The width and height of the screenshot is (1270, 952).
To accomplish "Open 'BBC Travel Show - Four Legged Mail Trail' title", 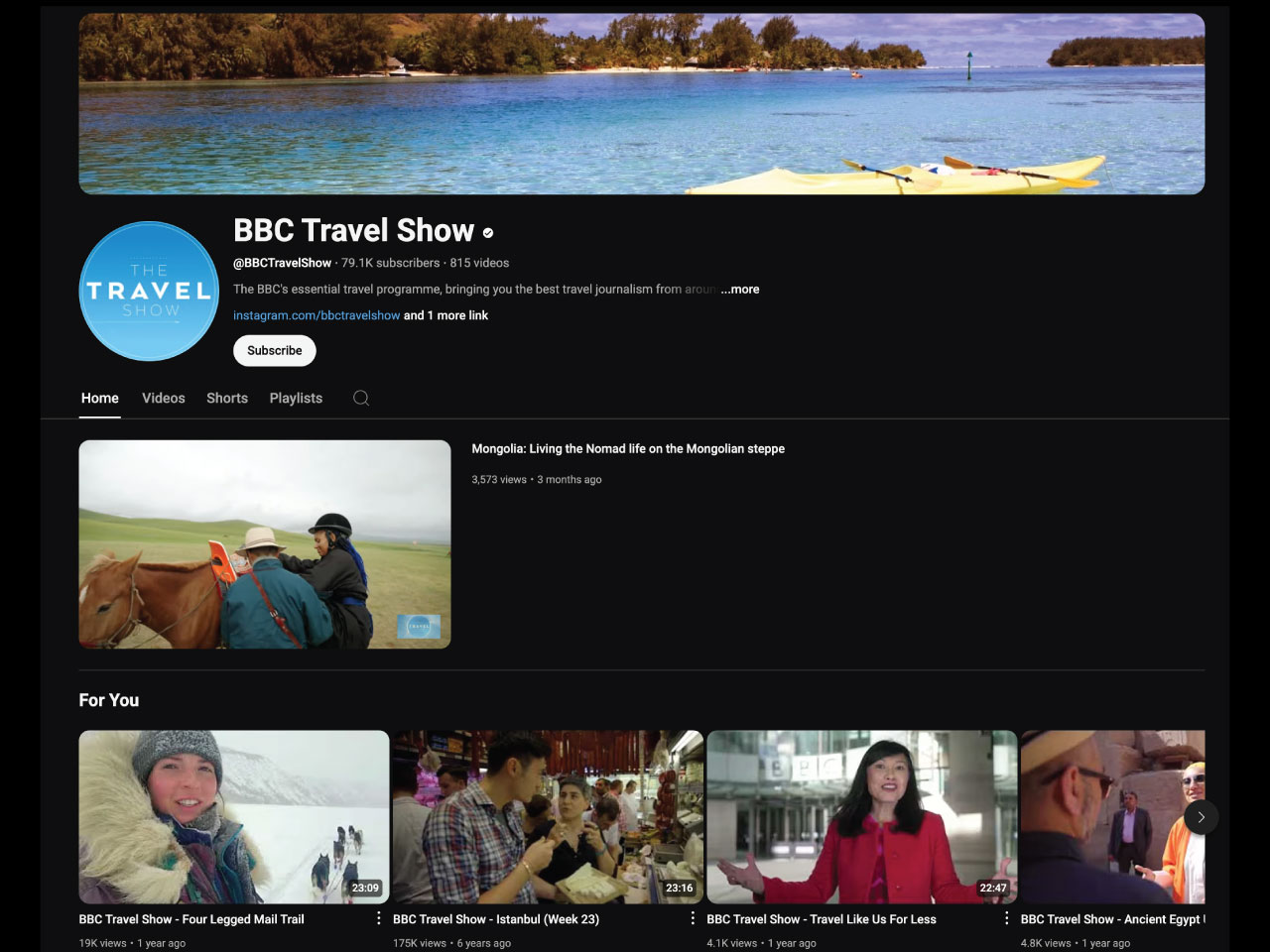I will pos(191,919).
